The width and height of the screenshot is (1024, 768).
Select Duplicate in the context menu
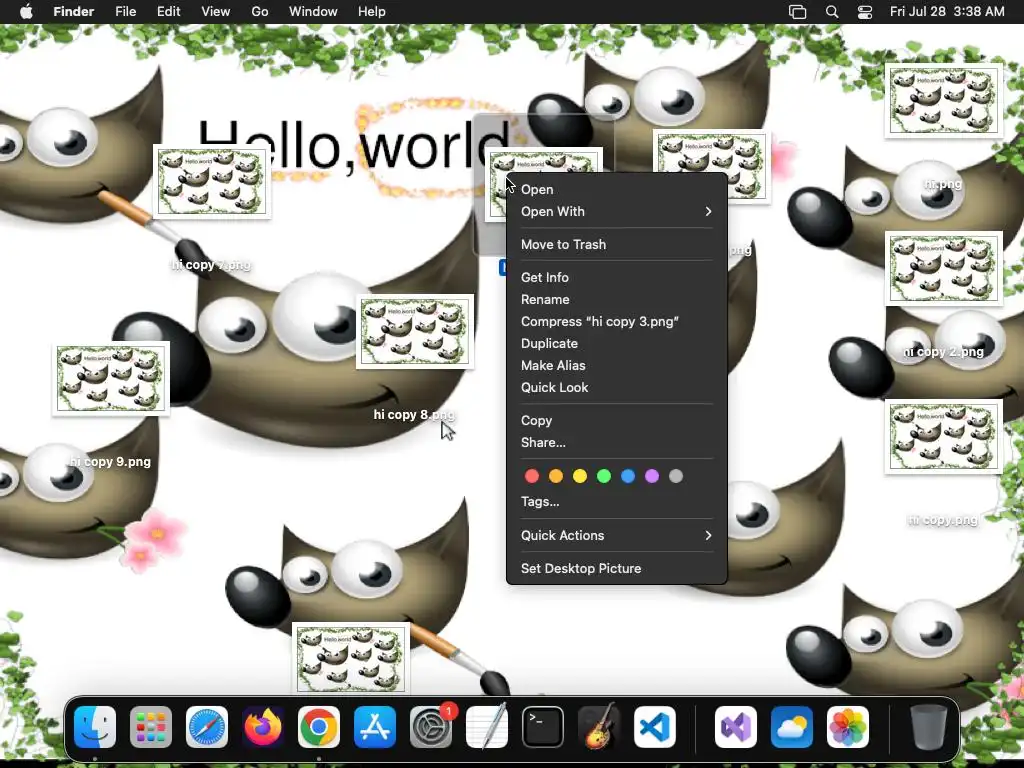click(616, 344)
